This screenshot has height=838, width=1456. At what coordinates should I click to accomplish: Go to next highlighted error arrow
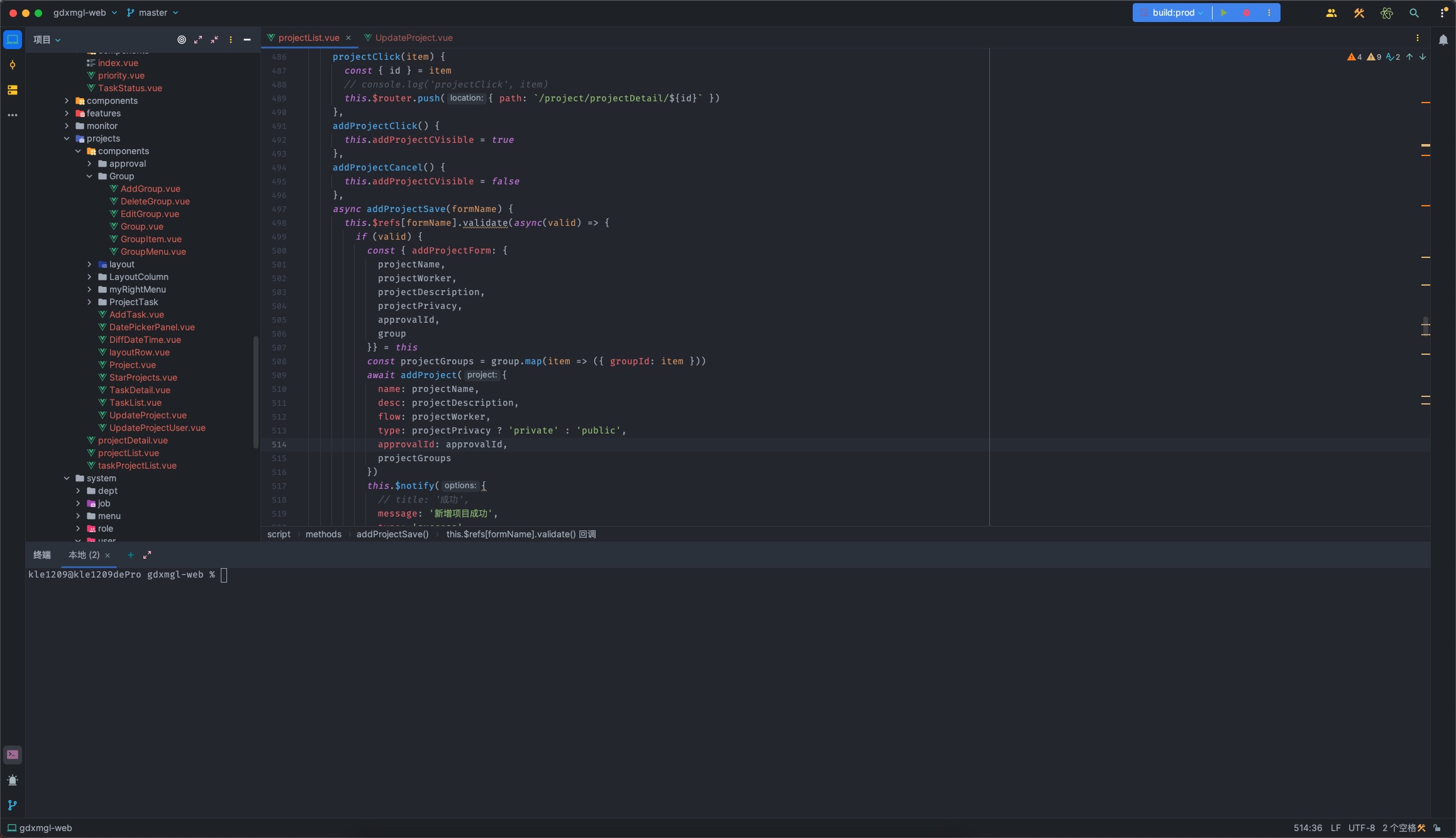[1423, 57]
